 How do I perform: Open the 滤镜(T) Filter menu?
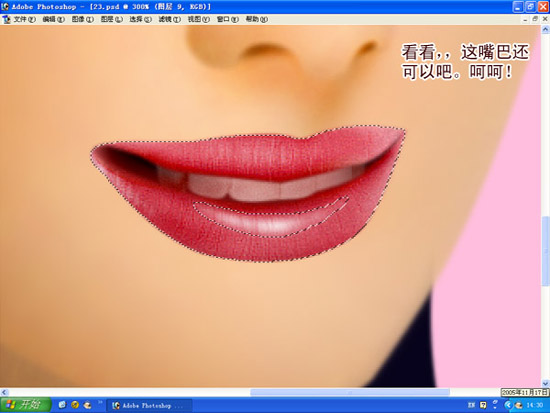pyautogui.click(x=170, y=19)
